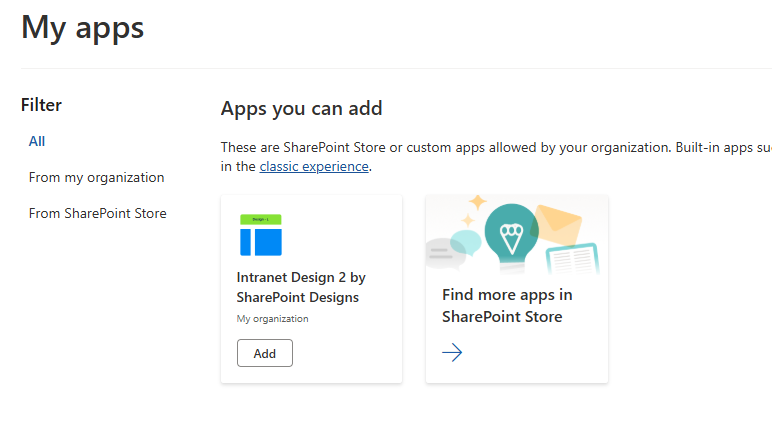Screen dimensions: 772x422
Task: Open the classic experience link
Action: (x=314, y=166)
